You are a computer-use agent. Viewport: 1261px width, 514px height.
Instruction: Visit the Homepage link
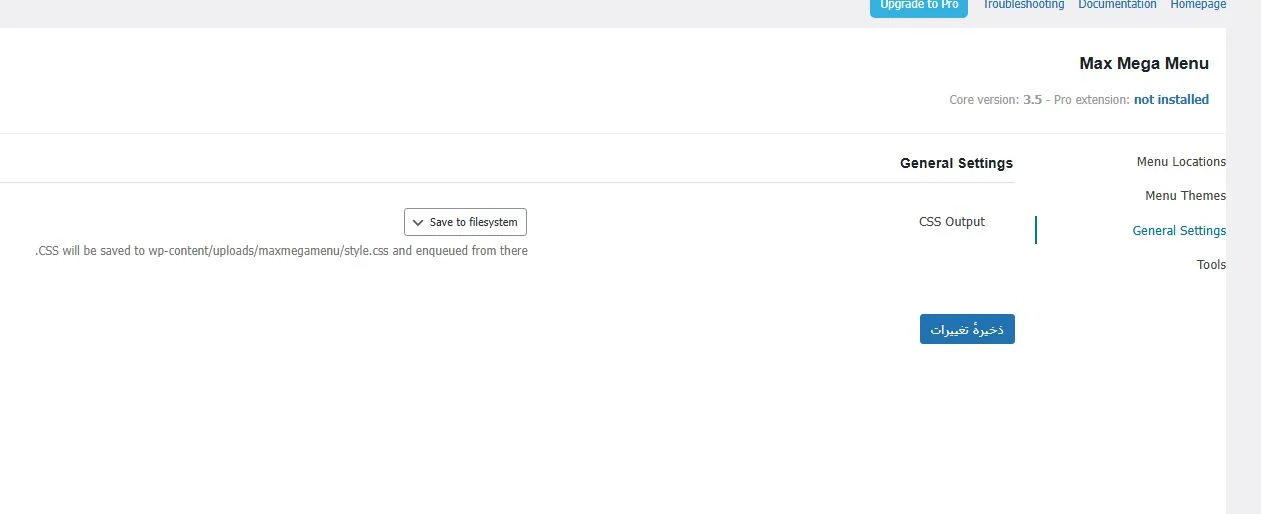(1198, 5)
